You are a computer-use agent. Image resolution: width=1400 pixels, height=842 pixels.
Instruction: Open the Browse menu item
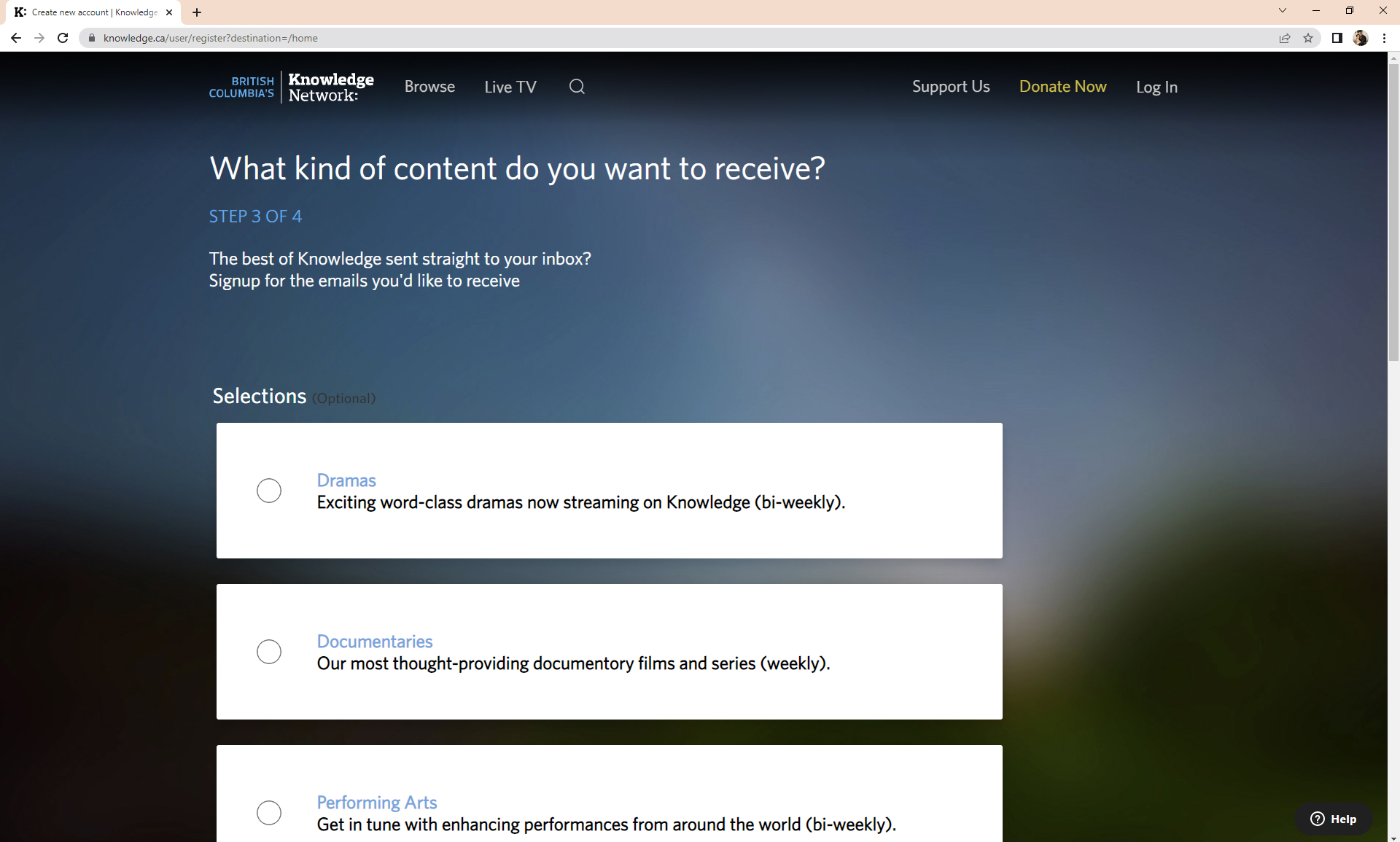(429, 87)
